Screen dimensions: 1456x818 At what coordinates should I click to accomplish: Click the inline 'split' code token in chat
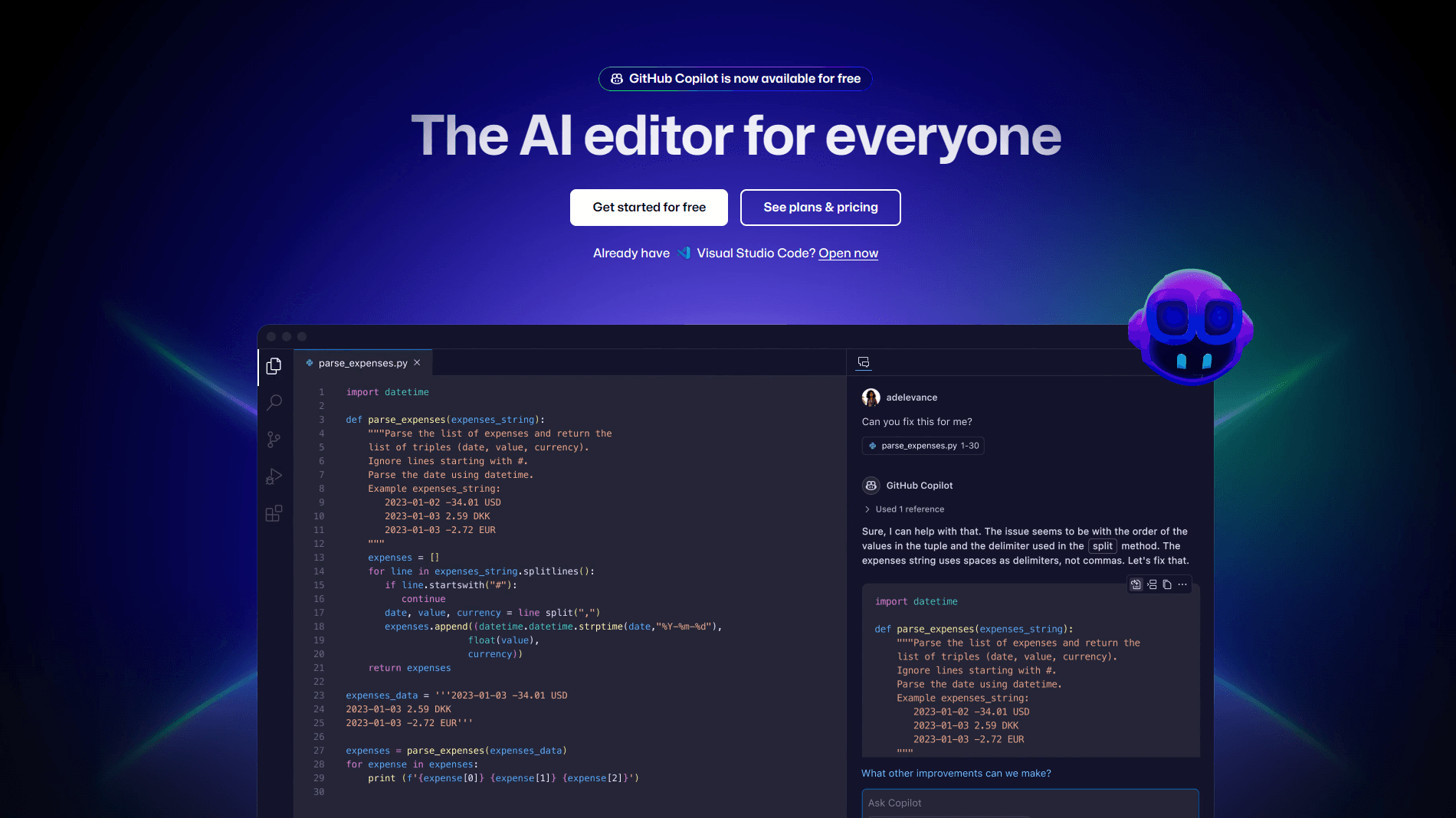1103,546
